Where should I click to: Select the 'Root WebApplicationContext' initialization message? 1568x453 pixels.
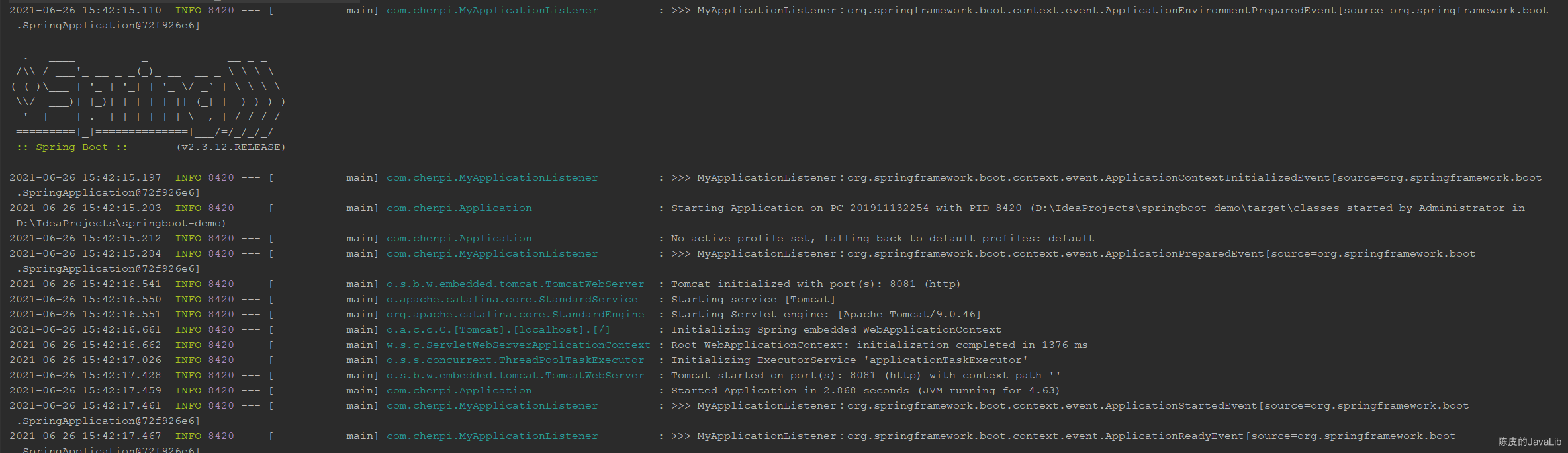tap(879, 345)
